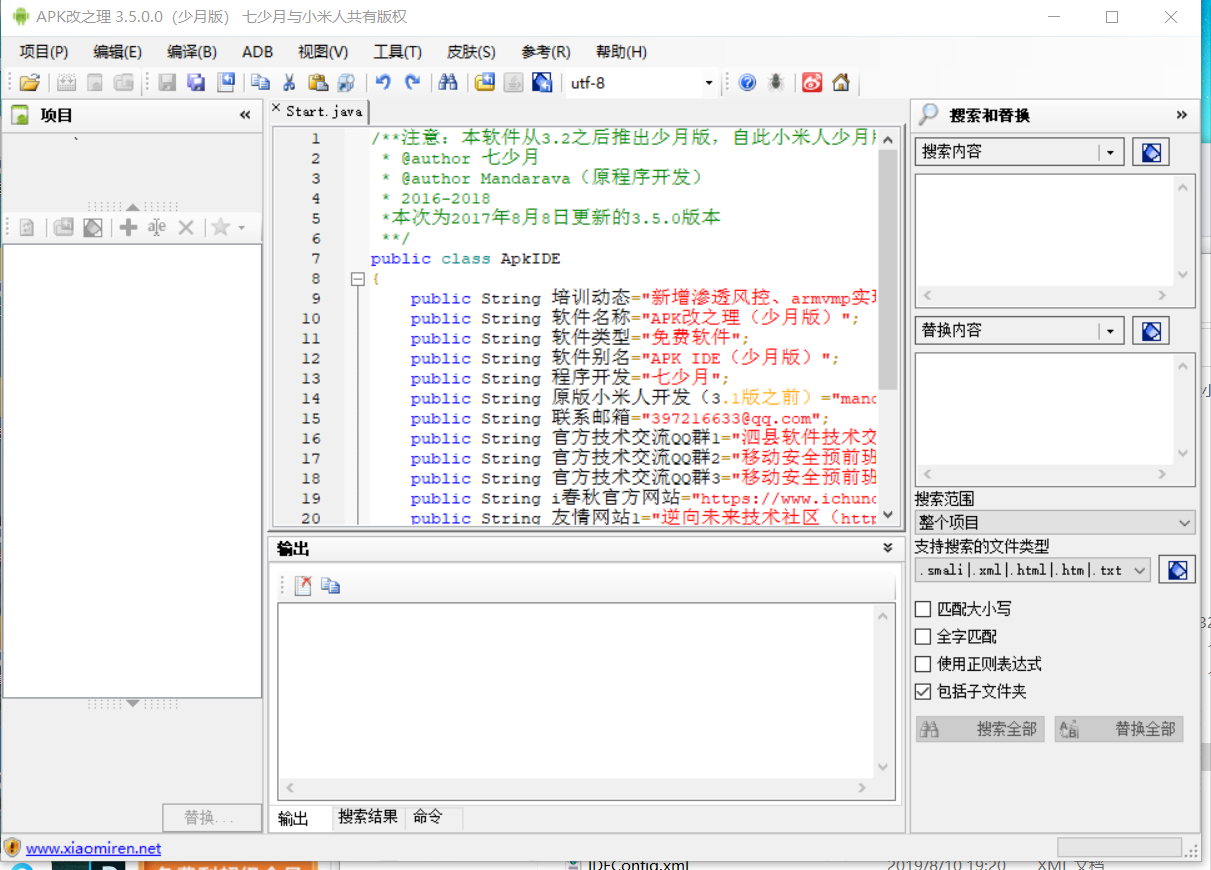Open the 搜索内容 history dropdown

pos(1111,152)
